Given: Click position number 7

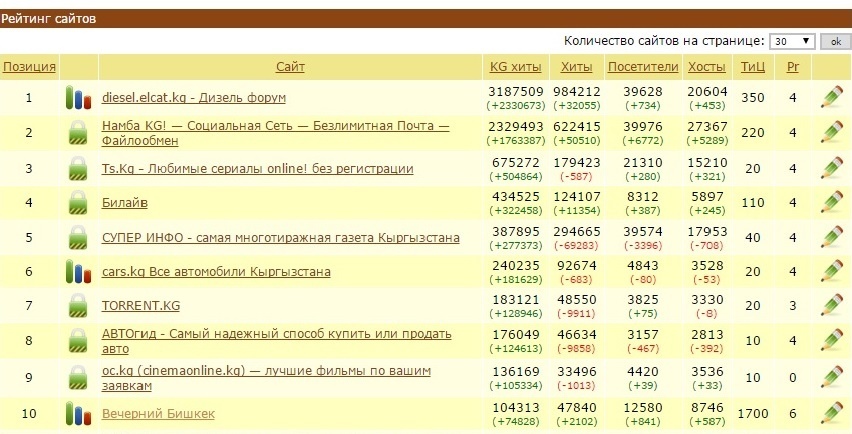Looking at the screenshot, I should (x=29, y=306).
